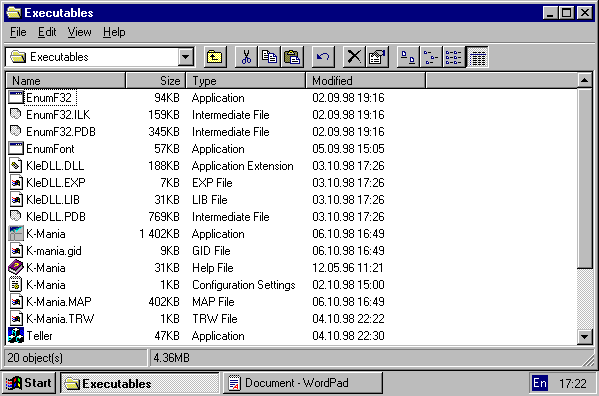Click the scrollbar down arrow
Screen dimensions: 599x396
tap(584, 336)
